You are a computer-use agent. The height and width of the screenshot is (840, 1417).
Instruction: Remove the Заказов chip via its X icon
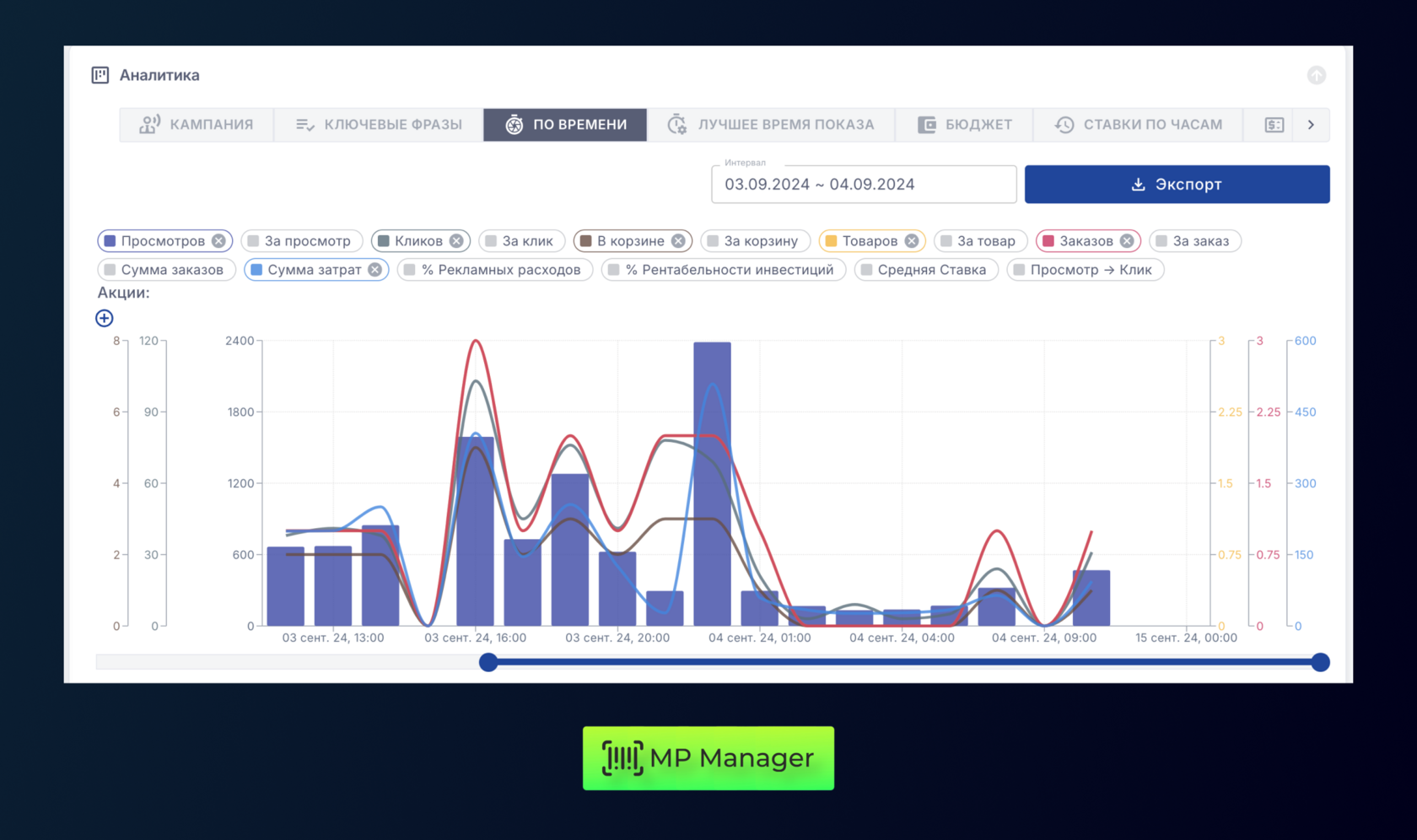pos(1127,241)
